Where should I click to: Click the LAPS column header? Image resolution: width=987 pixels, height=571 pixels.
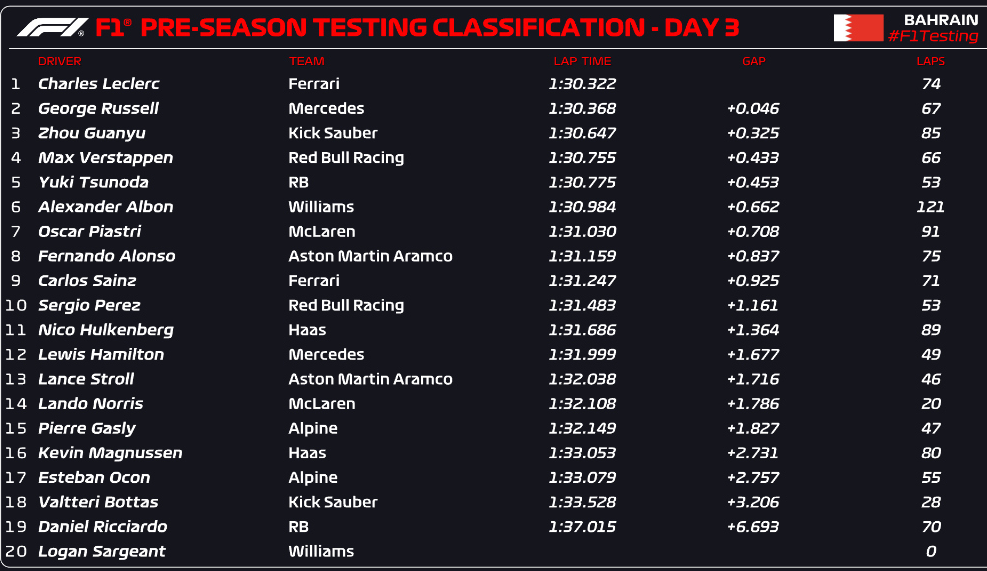point(930,61)
